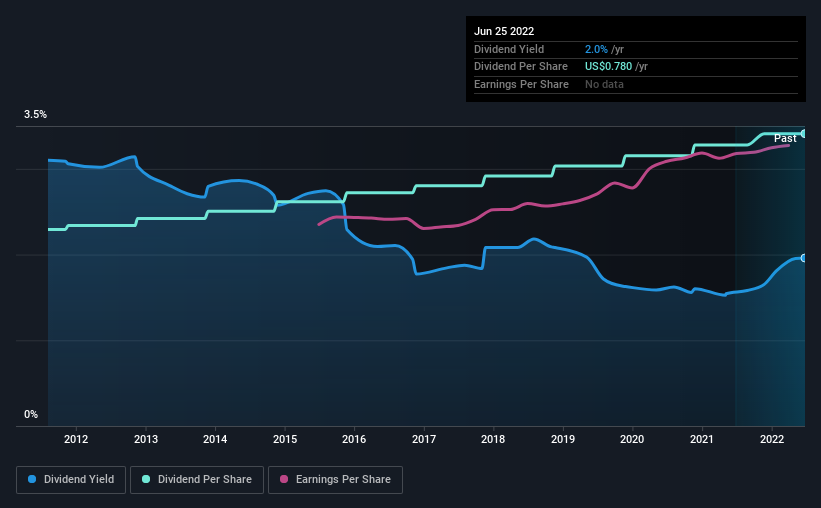Select the Dividend Yield endpoint marker
The width and height of the screenshot is (821, 508).
coord(804,258)
